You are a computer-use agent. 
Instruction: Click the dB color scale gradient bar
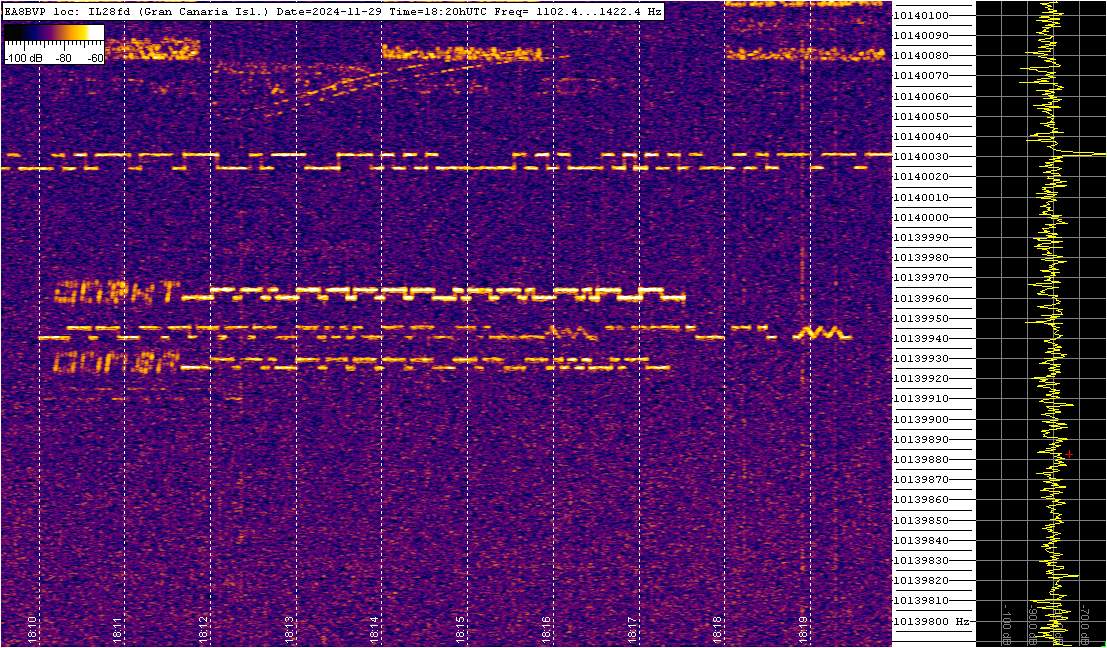point(54,33)
